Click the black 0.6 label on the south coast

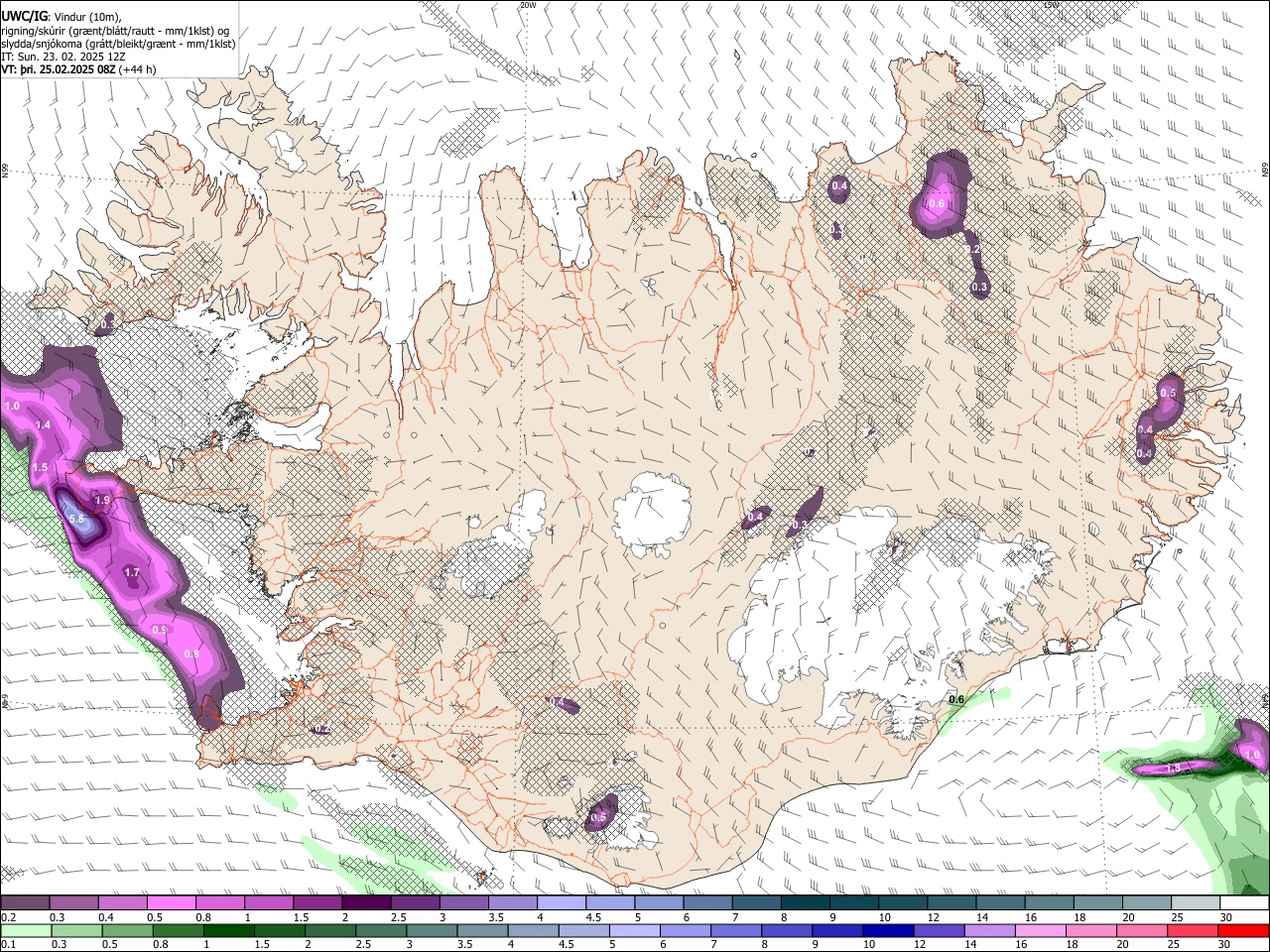click(x=957, y=699)
